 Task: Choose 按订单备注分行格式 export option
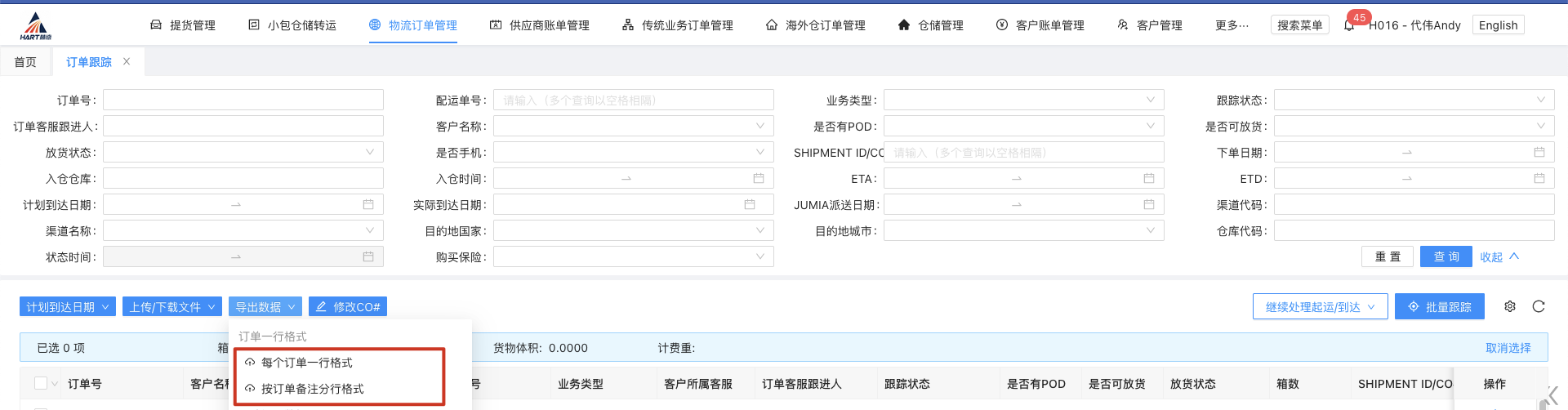click(x=312, y=389)
